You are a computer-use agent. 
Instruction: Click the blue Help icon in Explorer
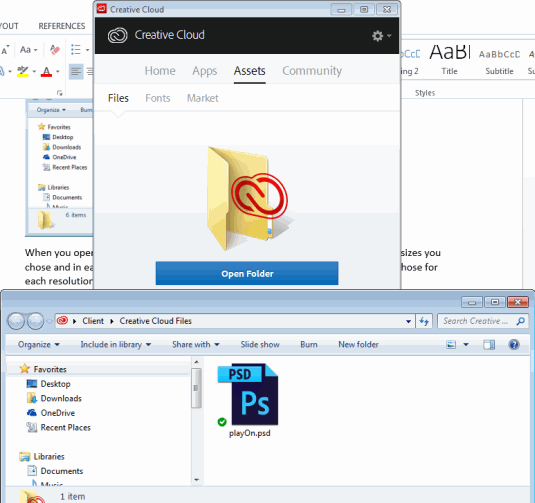(514, 345)
